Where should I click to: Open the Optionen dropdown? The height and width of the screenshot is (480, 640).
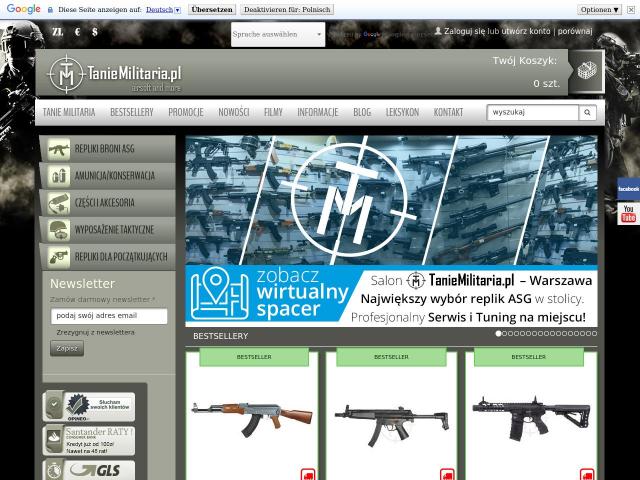(x=599, y=9)
